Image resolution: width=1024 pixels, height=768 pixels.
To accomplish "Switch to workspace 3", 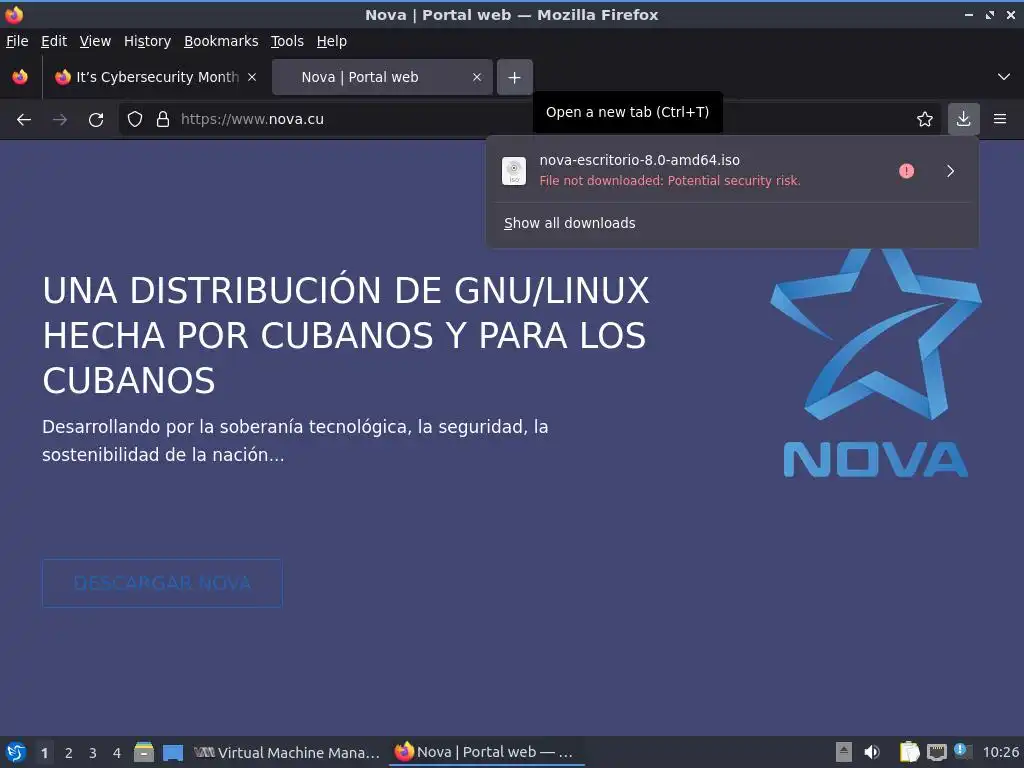I will click(93, 753).
